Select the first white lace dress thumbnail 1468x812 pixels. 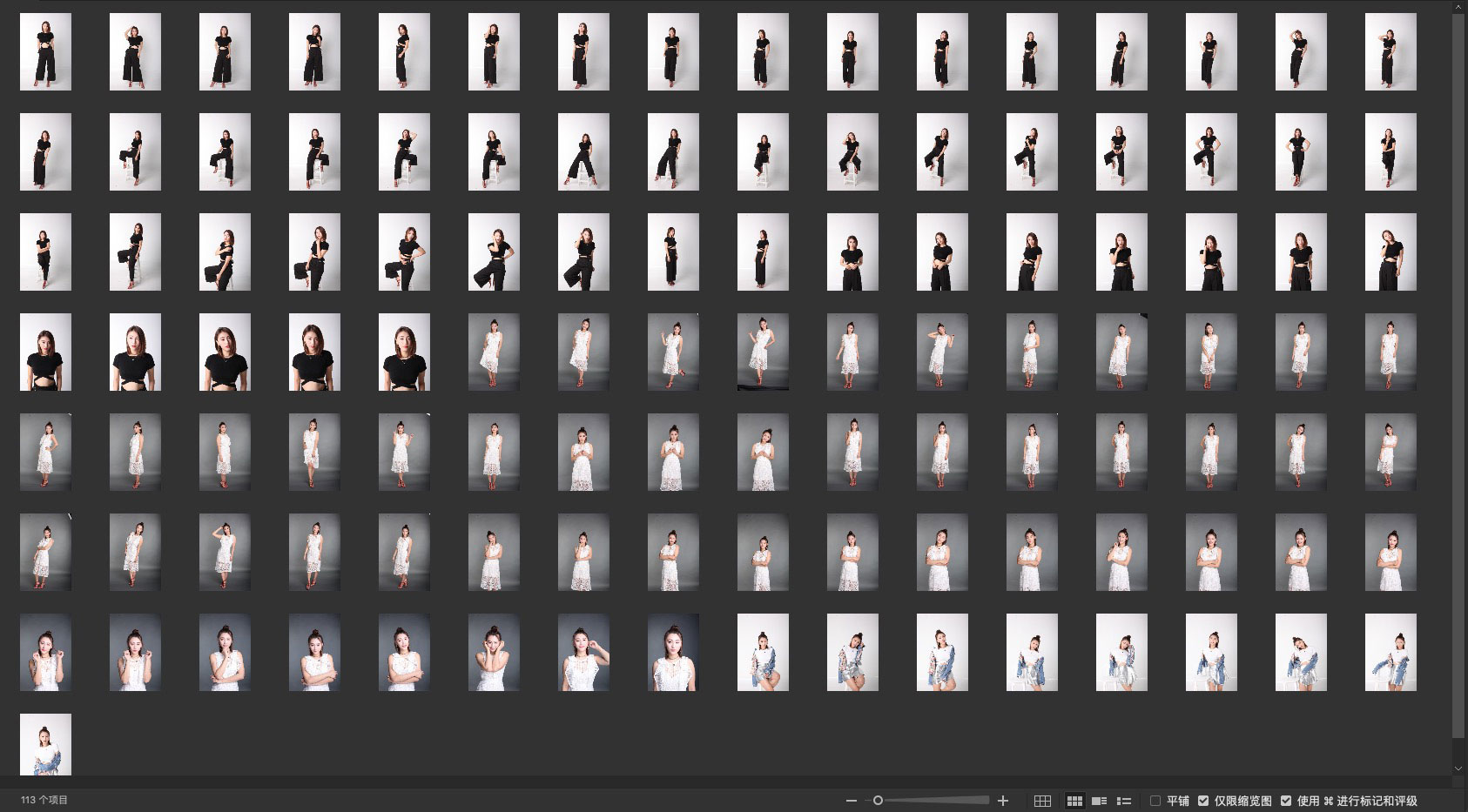point(494,352)
